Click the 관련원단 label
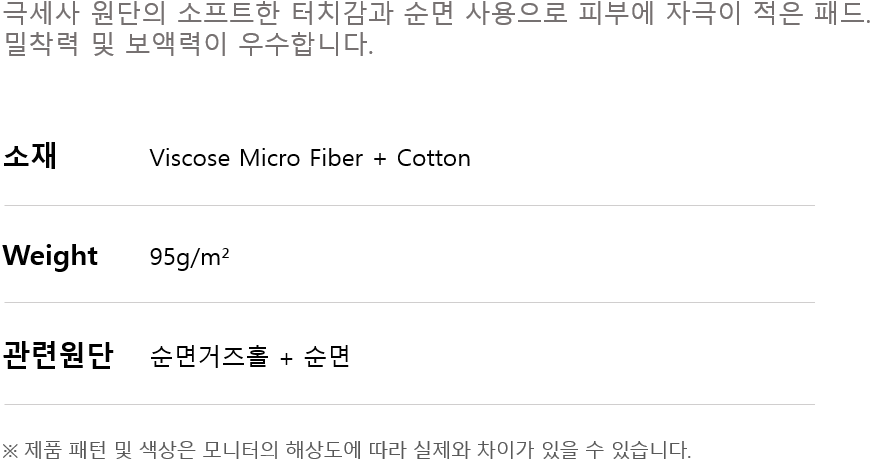The width and height of the screenshot is (876, 462). click(x=58, y=355)
